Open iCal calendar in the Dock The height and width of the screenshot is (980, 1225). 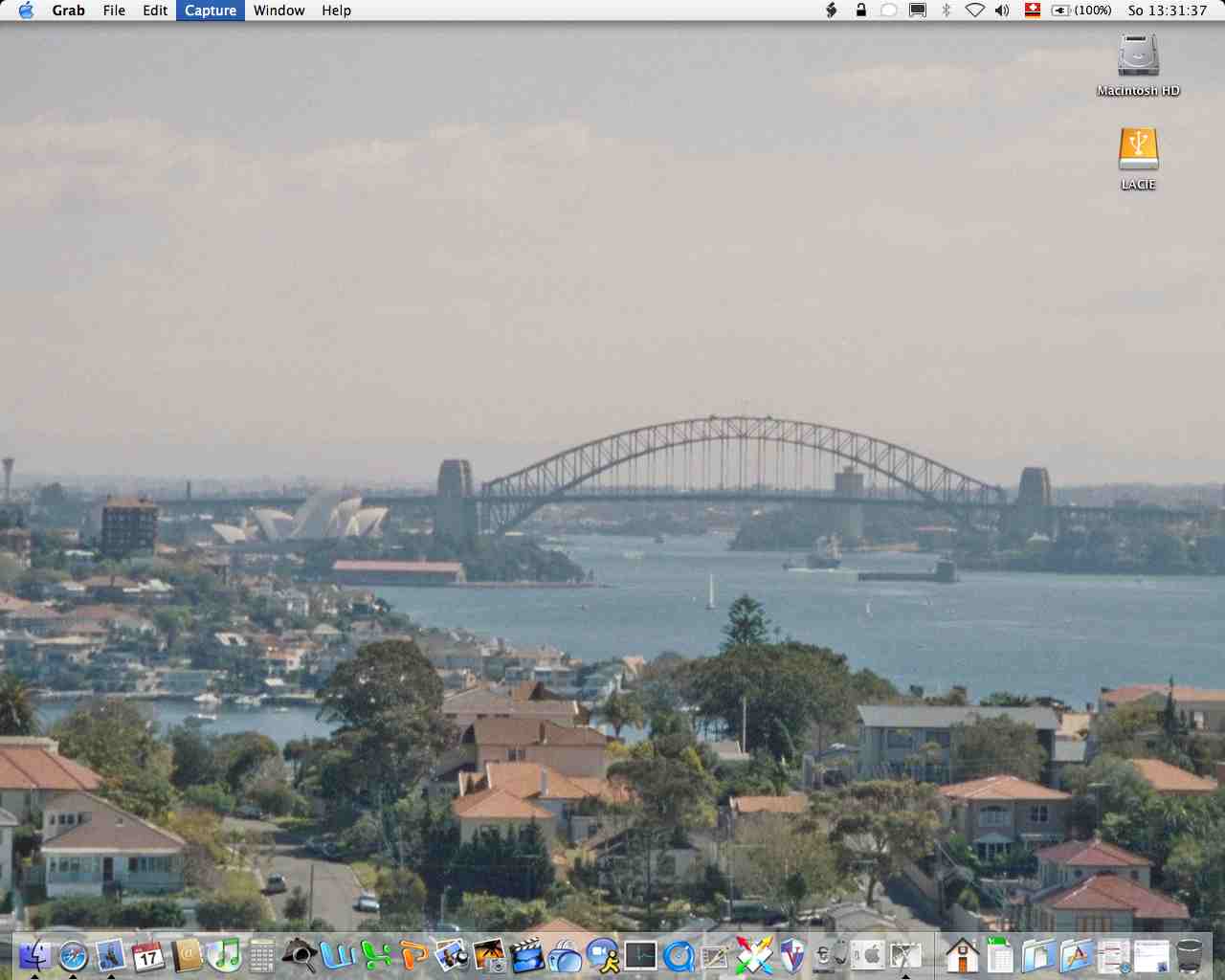coord(148,955)
